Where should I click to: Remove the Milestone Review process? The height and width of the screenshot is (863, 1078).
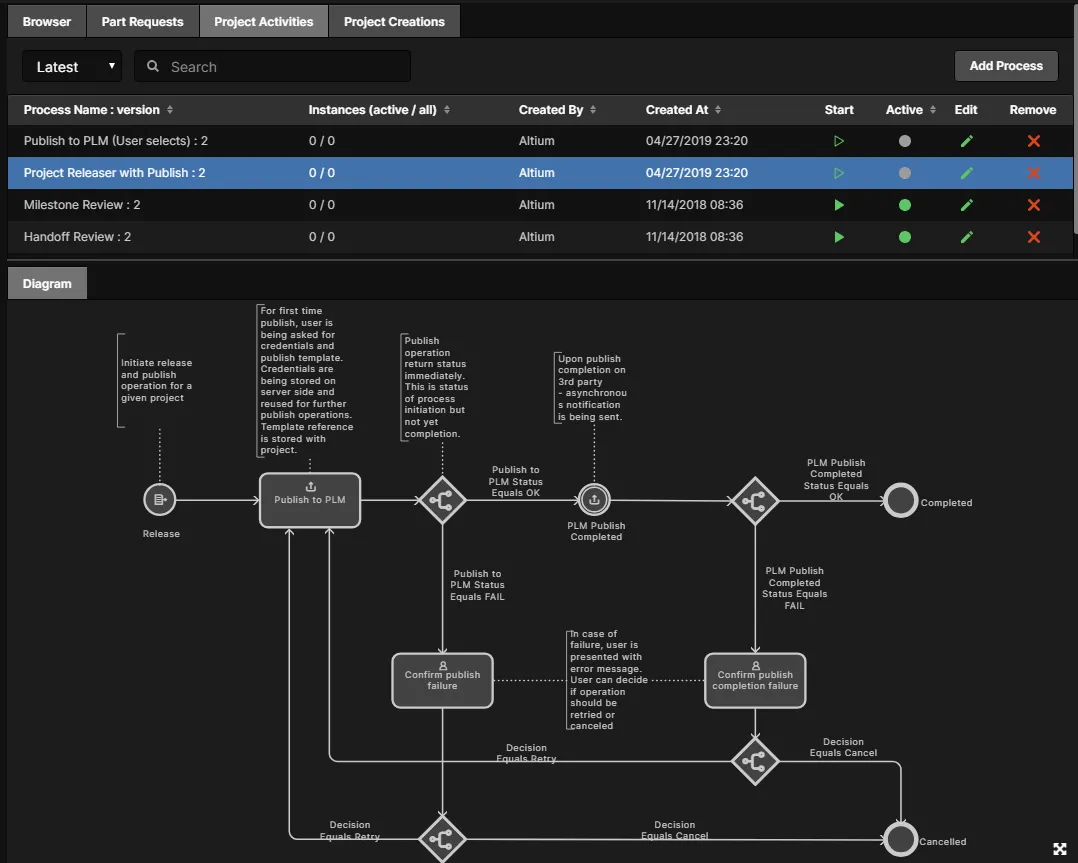tap(1033, 205)
